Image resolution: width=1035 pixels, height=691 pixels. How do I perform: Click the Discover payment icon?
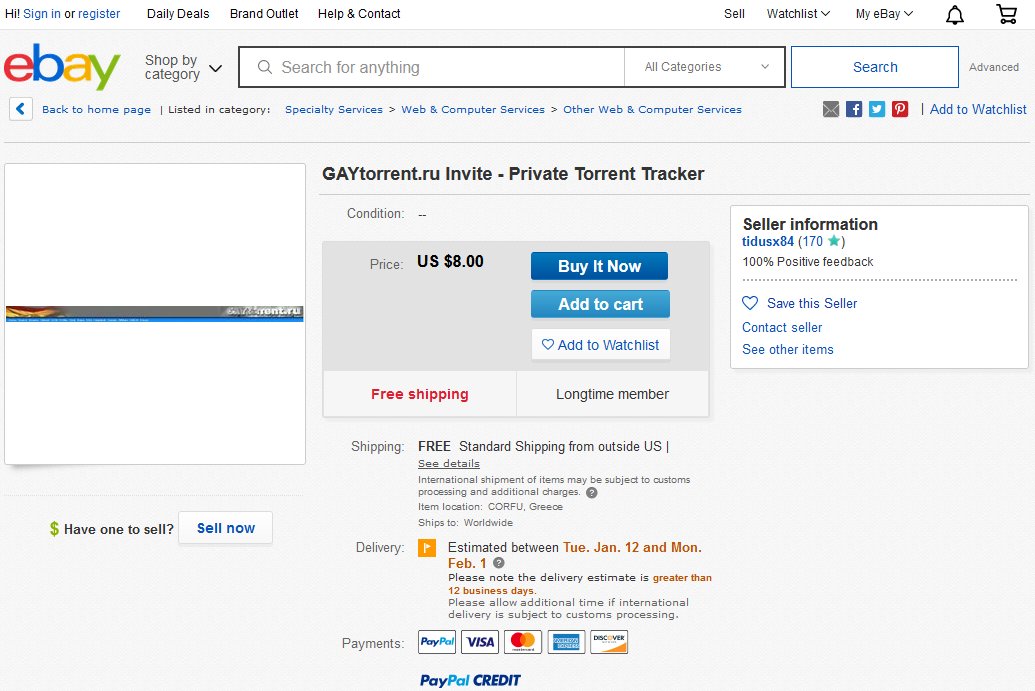[x=609, y=642]
